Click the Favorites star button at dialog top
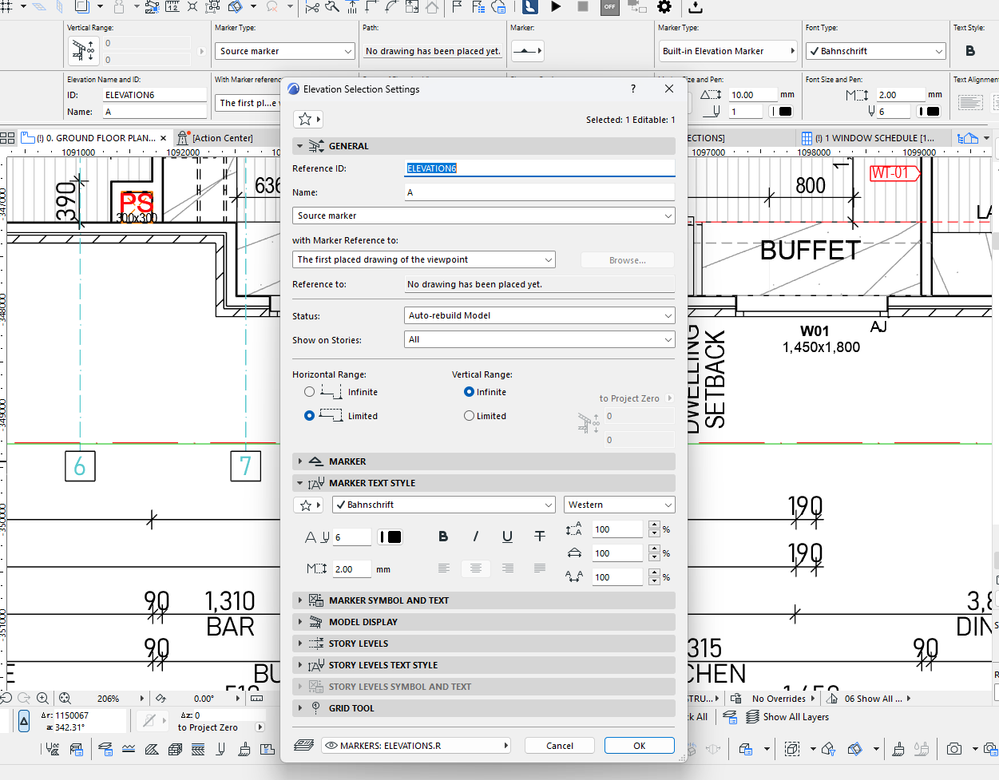This screenshot has height=780, width=999. click(308, 119)
